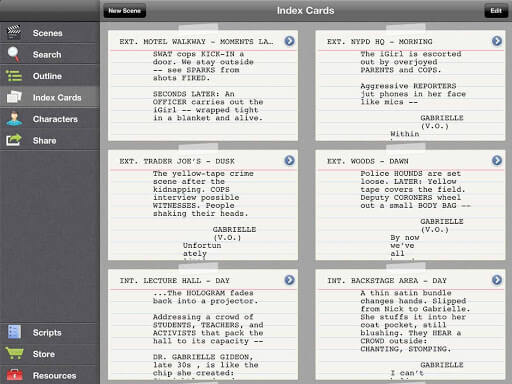Viewport: 512px width, 384px height.
Task: Click the Index Cards stacked-cards icon
Action: [x=14, y=97]
